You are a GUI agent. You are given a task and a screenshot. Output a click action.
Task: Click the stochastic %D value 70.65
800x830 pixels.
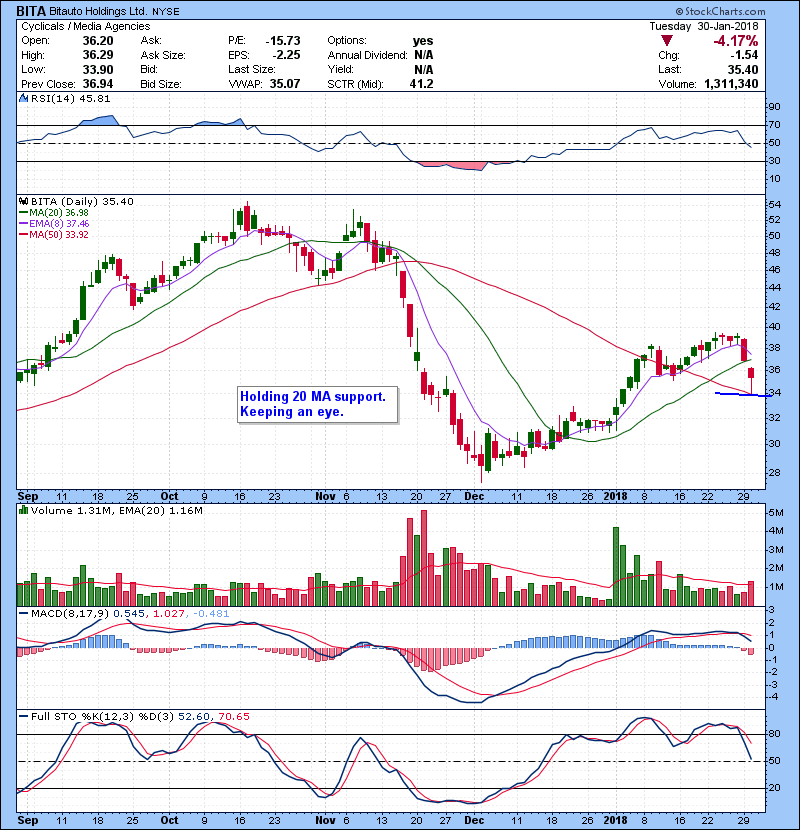pos(233,717)
